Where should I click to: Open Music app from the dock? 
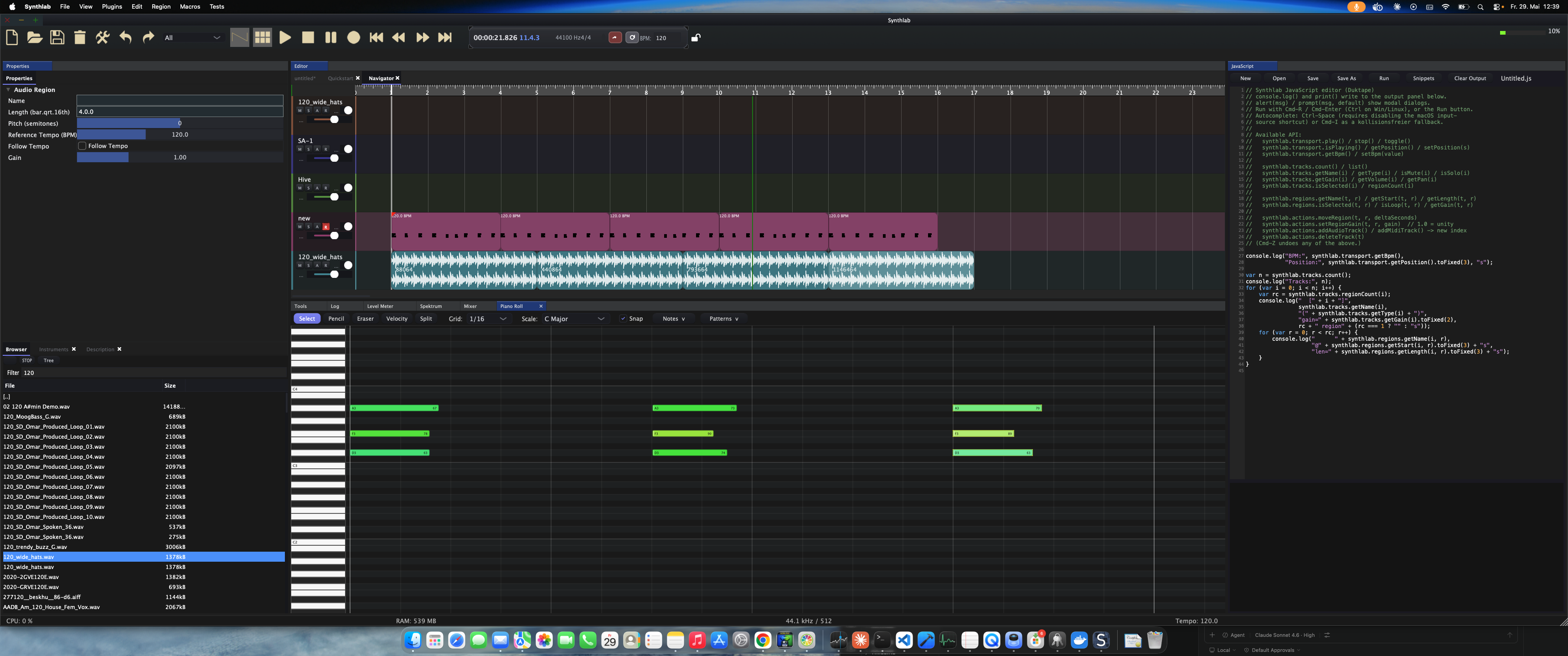[x=697, y=640]
